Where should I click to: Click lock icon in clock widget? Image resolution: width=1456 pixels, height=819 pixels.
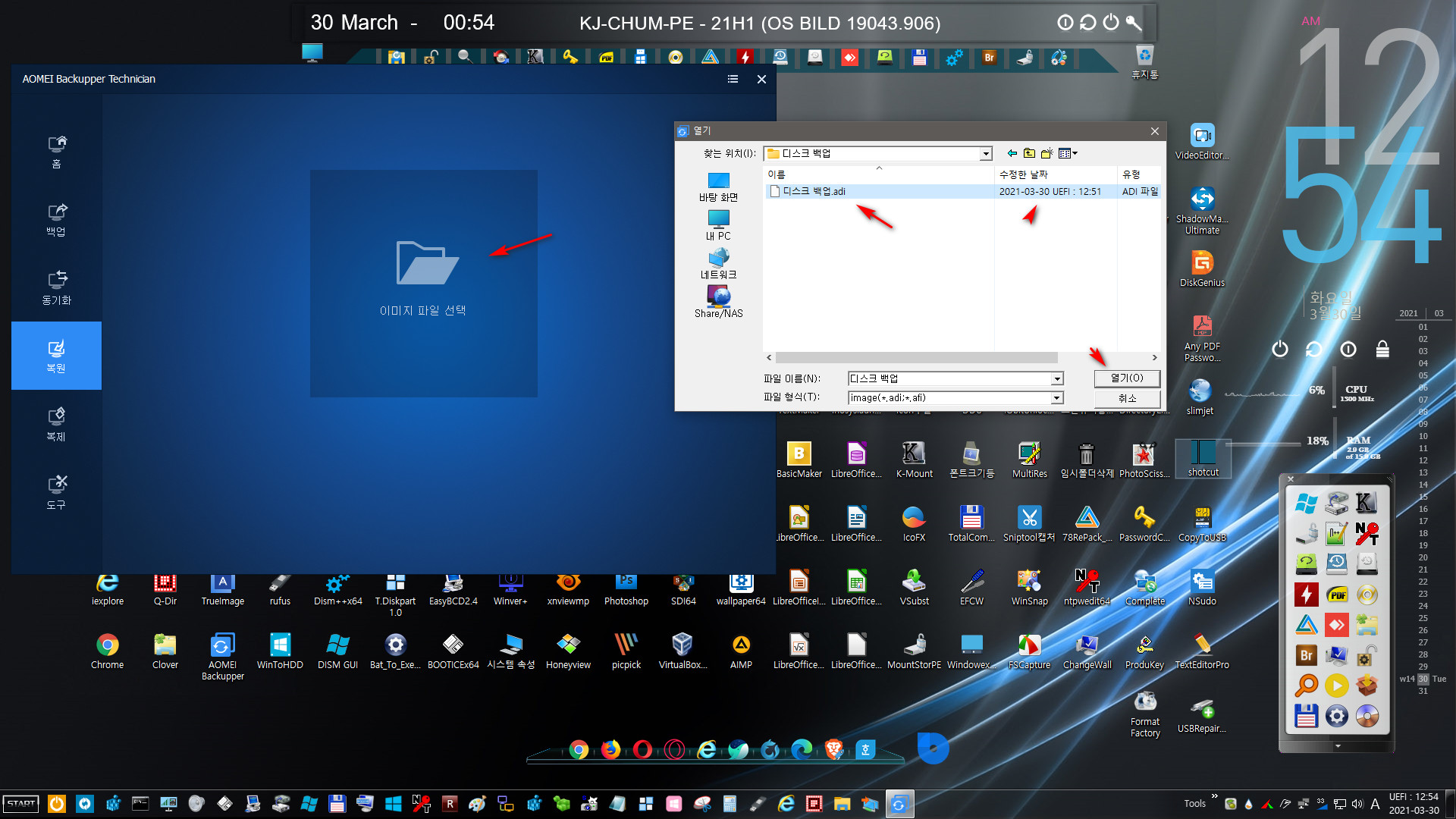pos(1382,349)
